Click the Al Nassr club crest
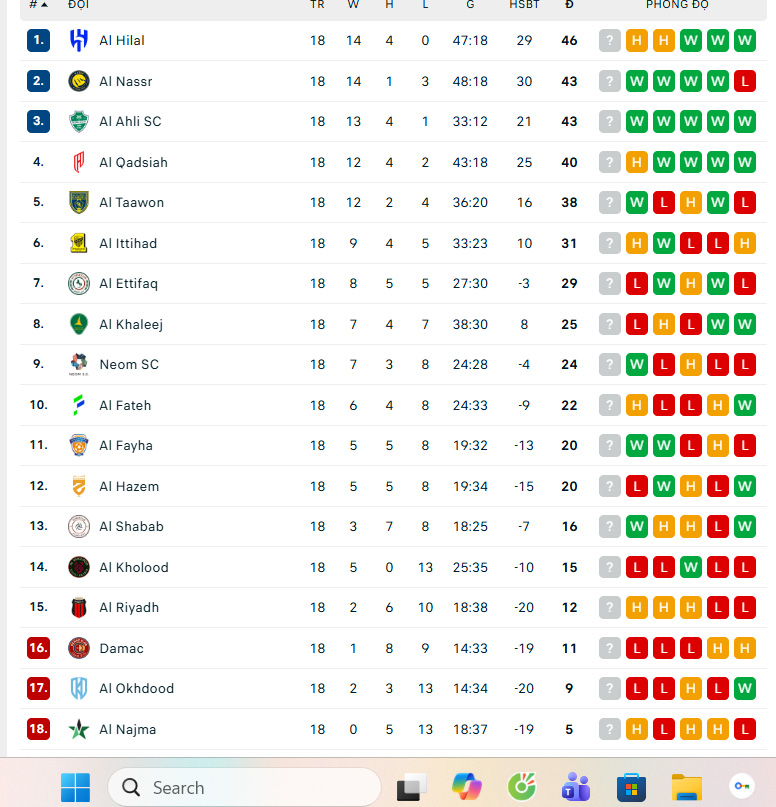This screenshot has height=807, width=776. point(78,81)
